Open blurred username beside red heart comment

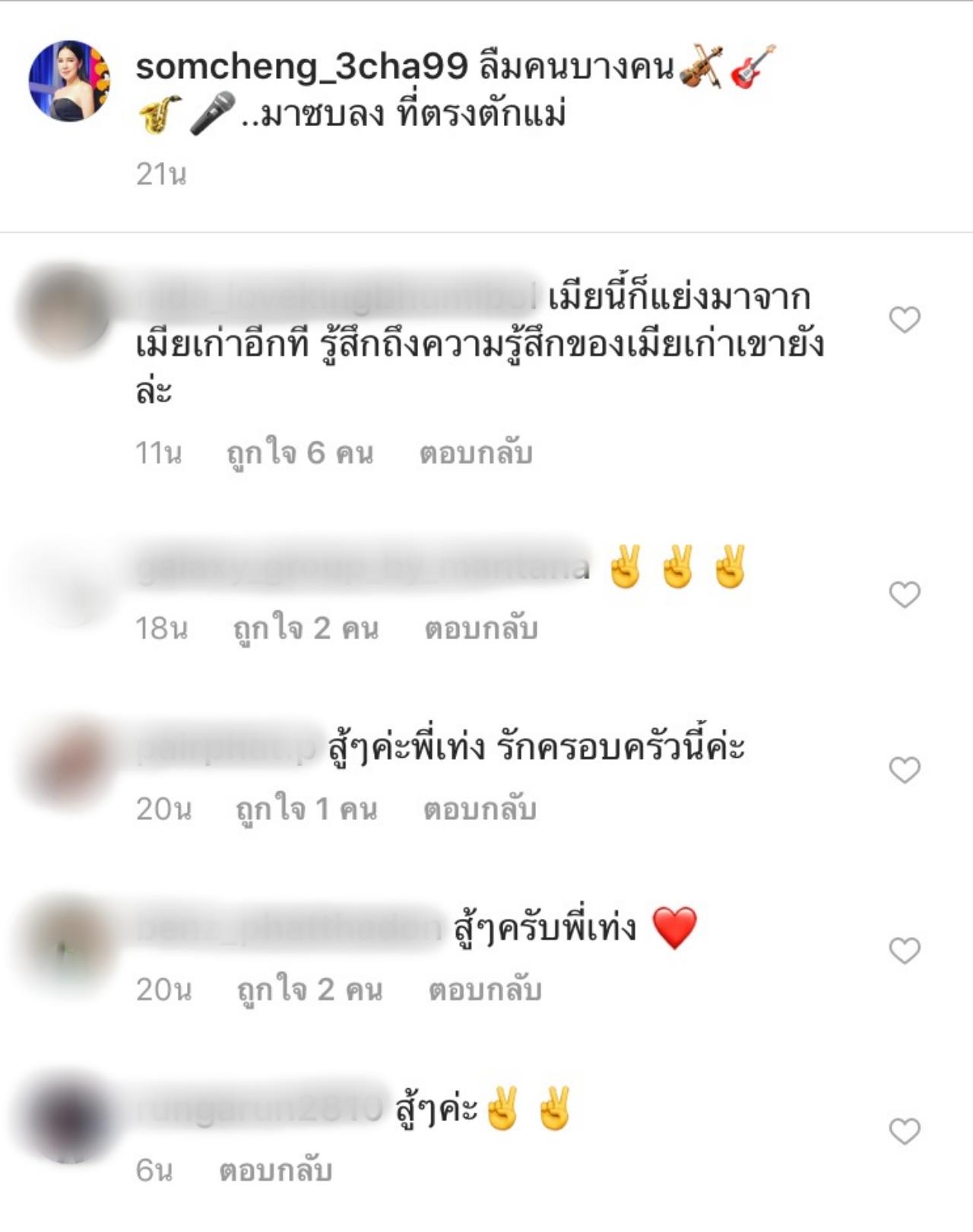click(289, 929)
